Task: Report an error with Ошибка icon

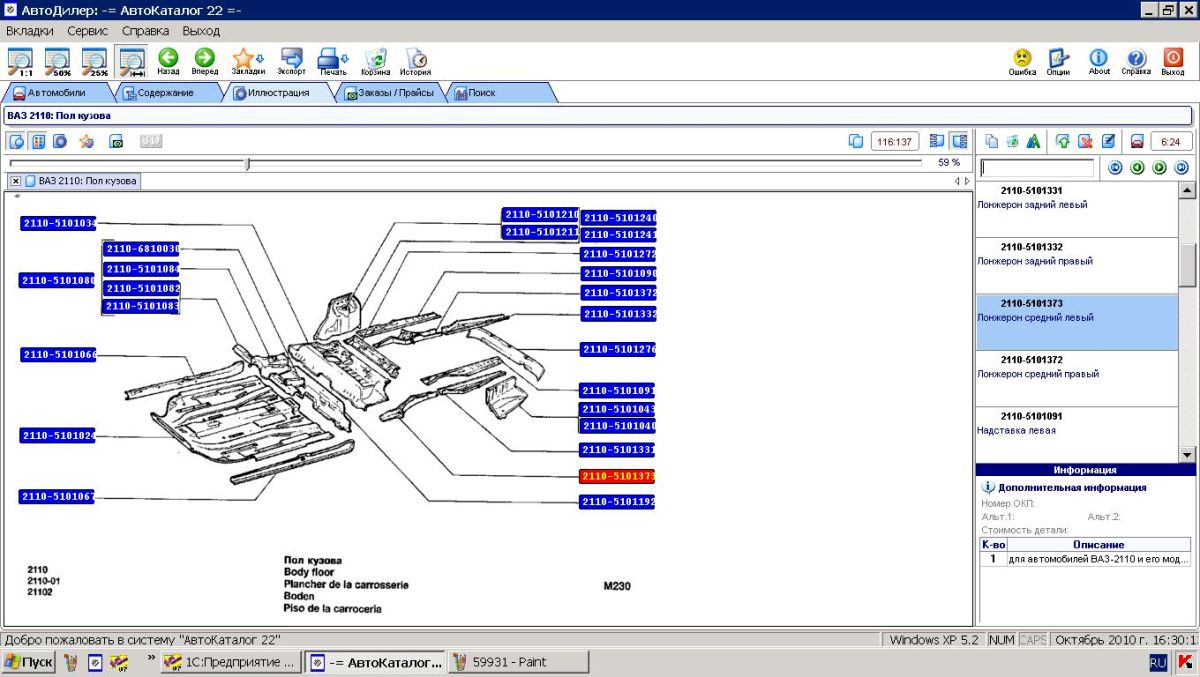Action: coord(1022,62)
